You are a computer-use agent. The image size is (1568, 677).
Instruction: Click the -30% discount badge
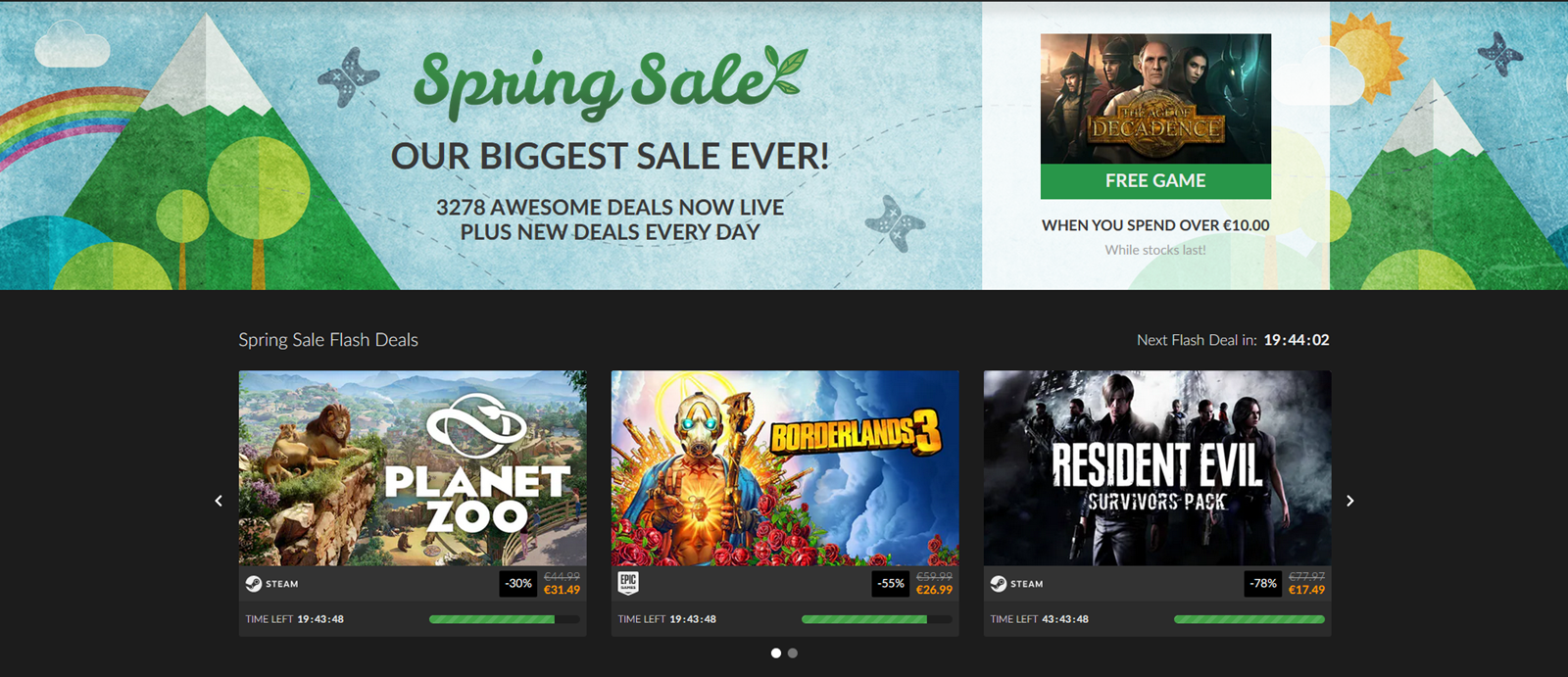[518, 583]
